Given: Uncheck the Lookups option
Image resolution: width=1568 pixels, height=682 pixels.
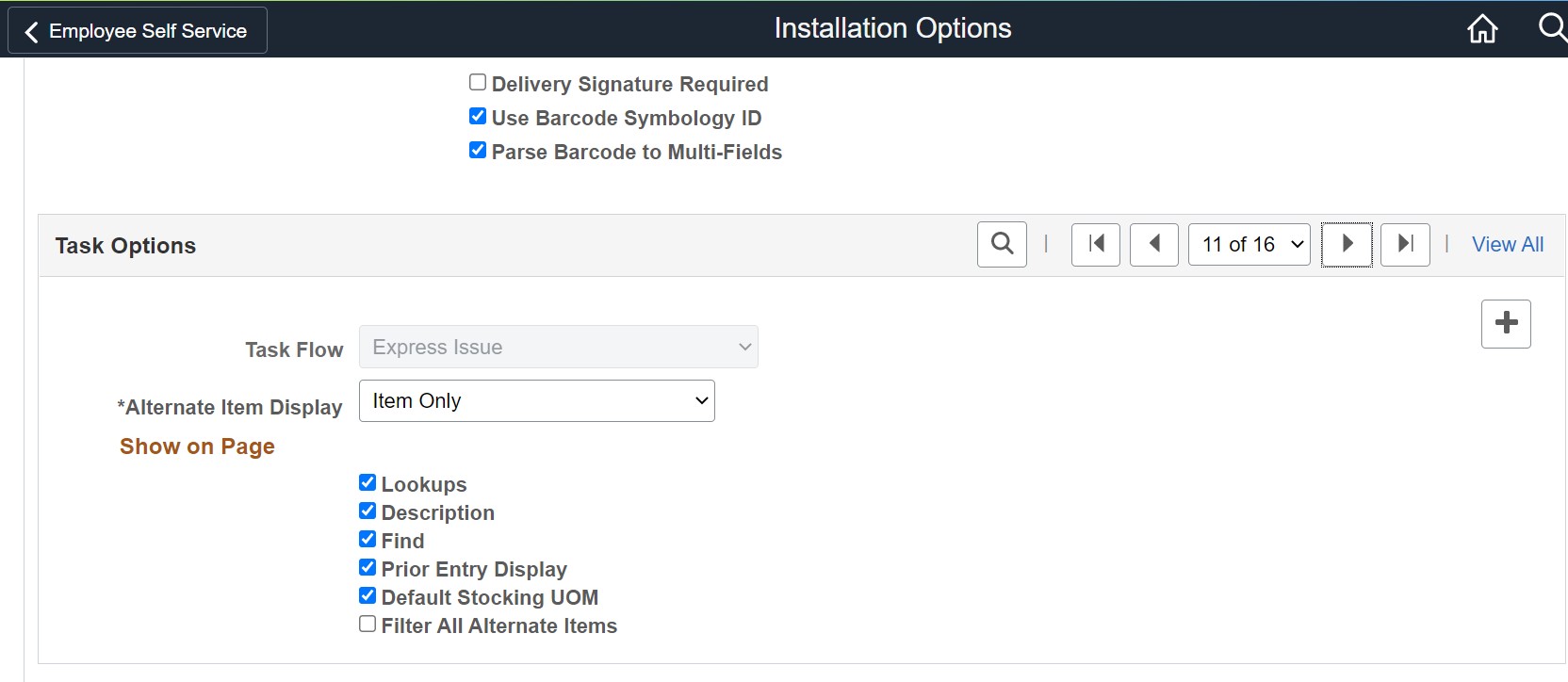Looking at the screenshot, I should (x=367, y=483).
